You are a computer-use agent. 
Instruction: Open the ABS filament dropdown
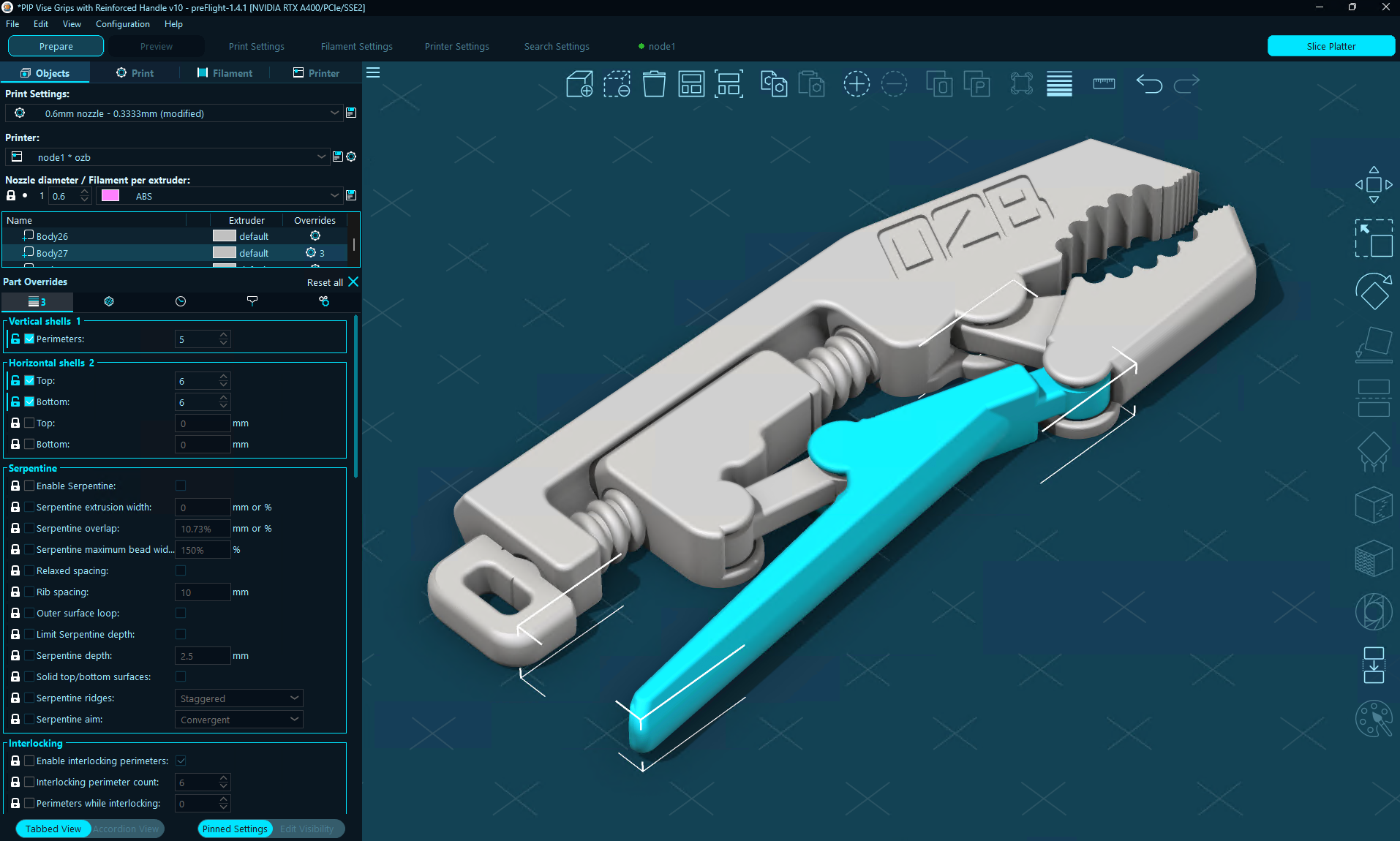(219, 196)
